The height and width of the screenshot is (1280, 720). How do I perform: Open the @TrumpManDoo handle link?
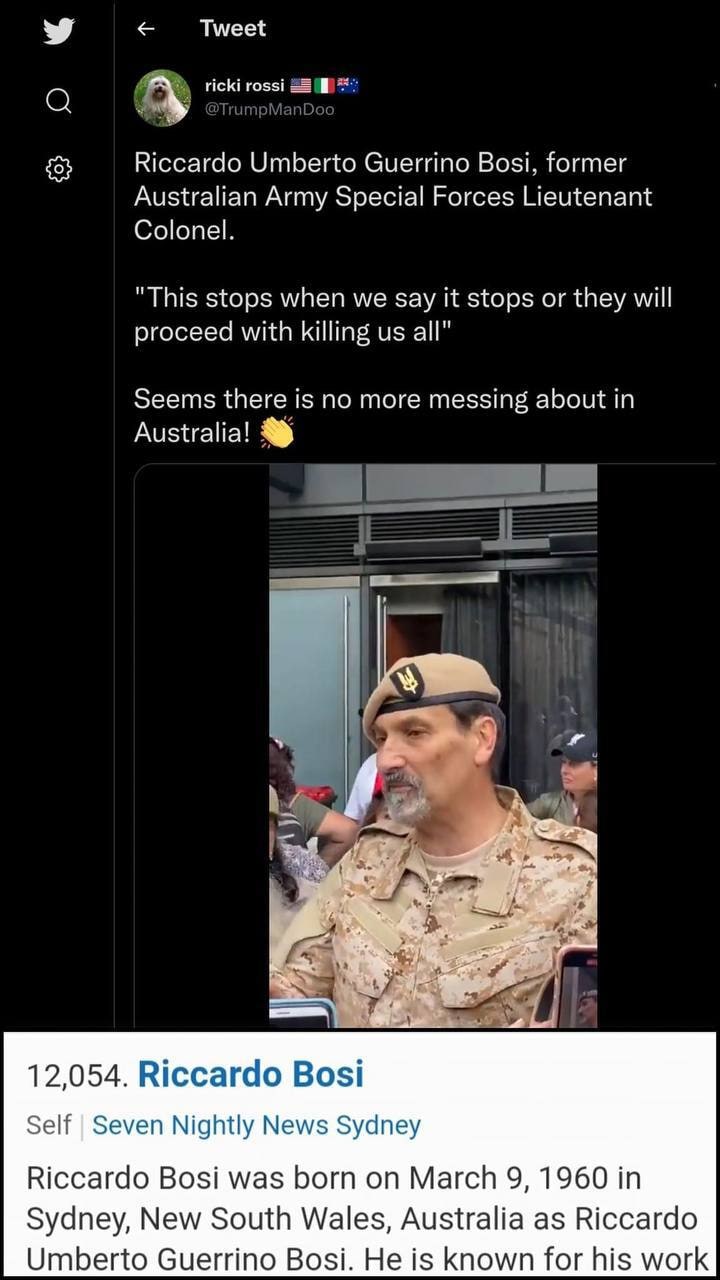click(x=269, y=109)
